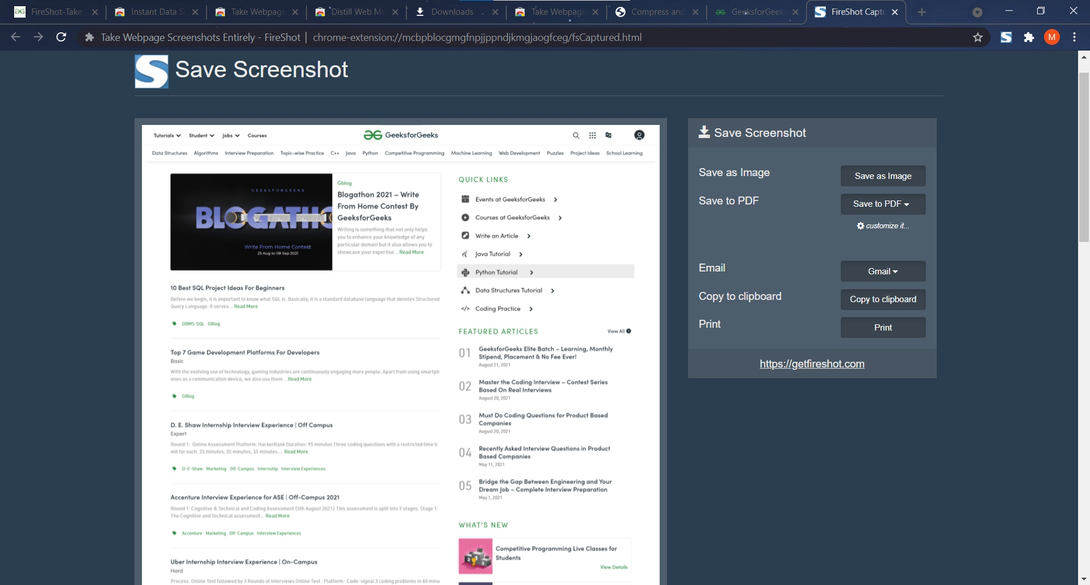Click the address bar URL field
The image size is (1090, 585).
point(477,38)
